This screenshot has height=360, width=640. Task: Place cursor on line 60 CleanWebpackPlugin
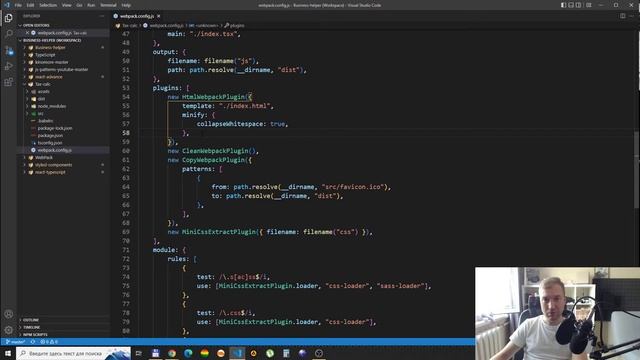(215, 151)
